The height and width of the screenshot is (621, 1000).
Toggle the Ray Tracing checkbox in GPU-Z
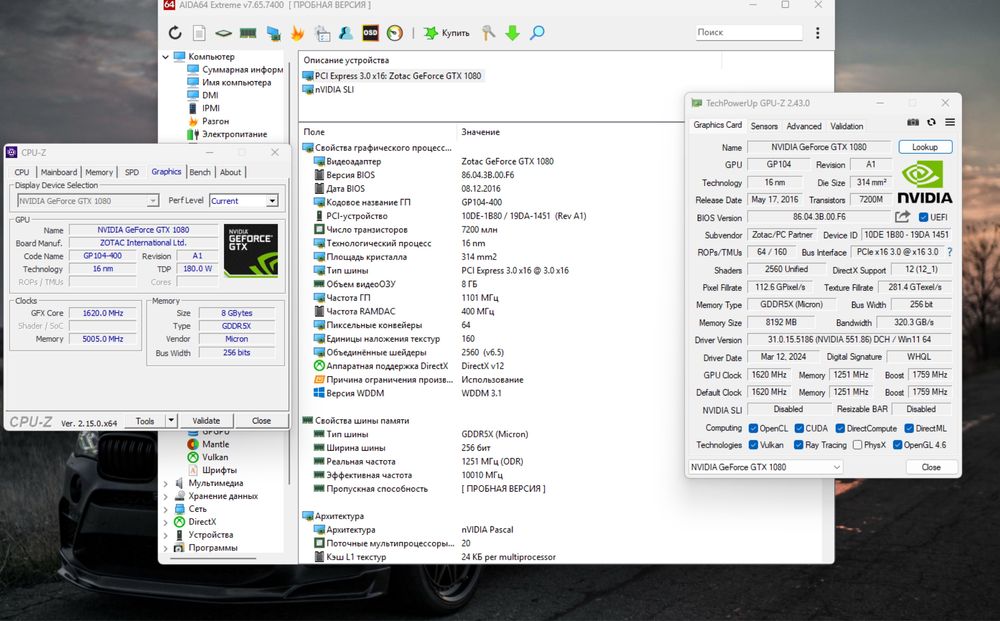coord(798,445)
